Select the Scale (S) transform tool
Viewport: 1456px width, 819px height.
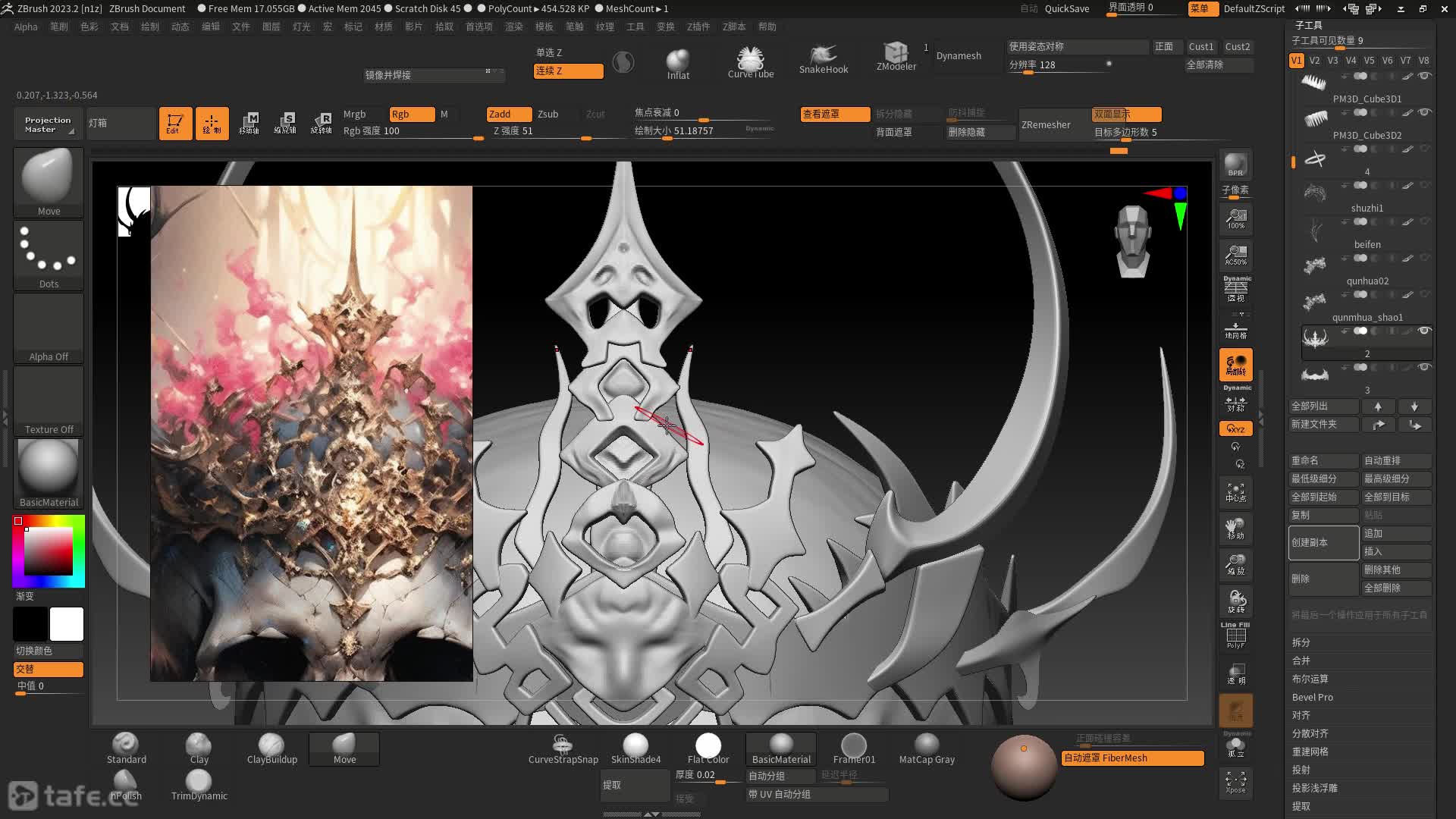[285, 123]
